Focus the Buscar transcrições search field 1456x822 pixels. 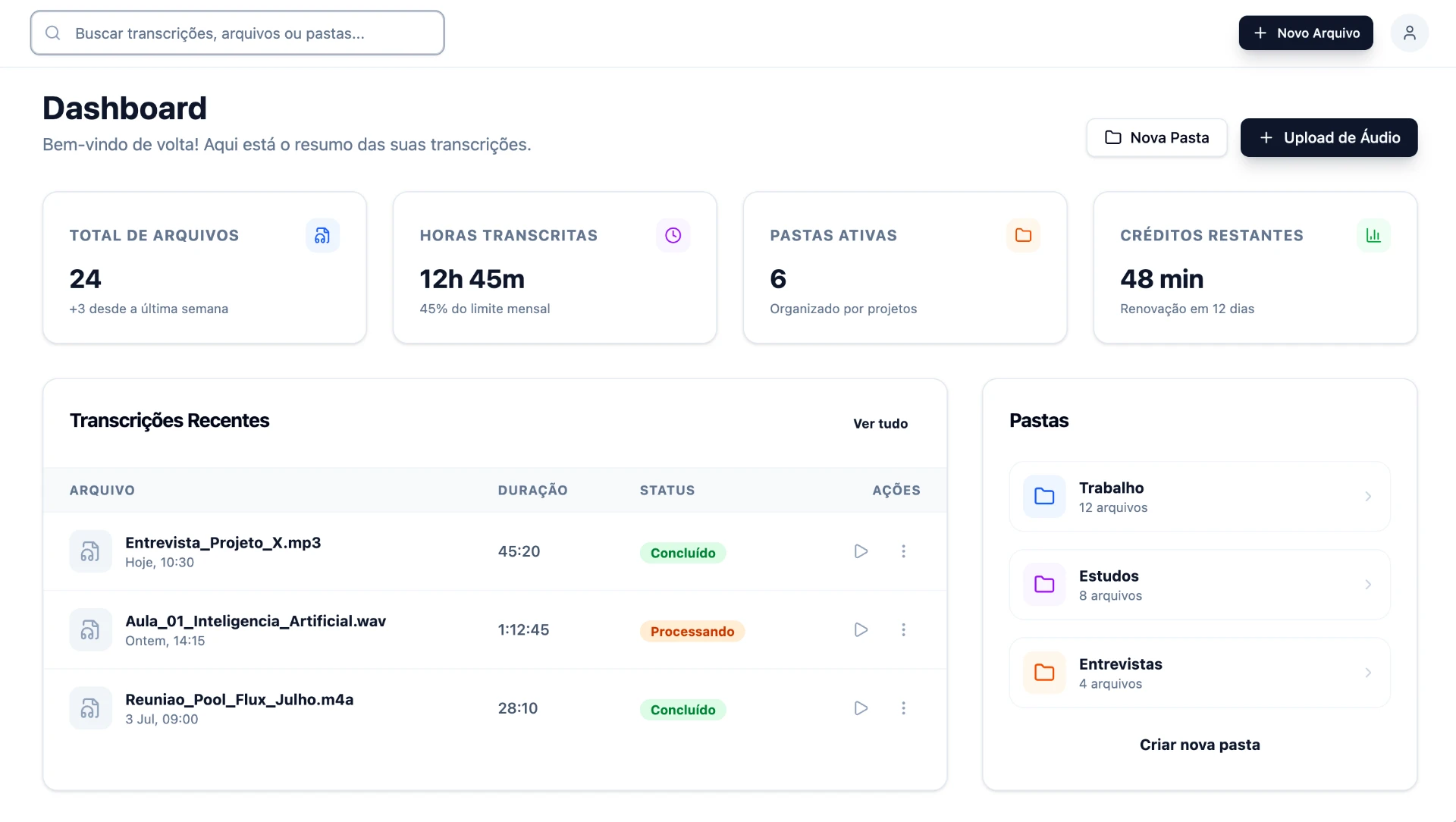coord(237,33)
